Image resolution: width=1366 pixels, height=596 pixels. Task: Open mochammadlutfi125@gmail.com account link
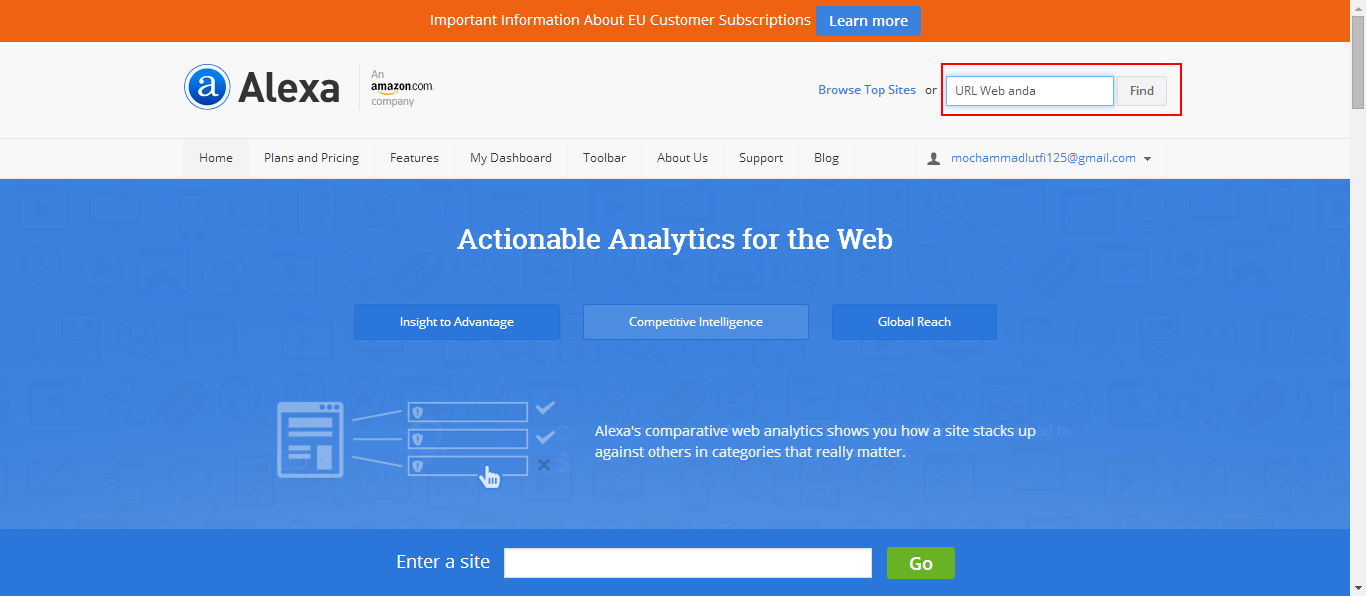point(1043,158)
